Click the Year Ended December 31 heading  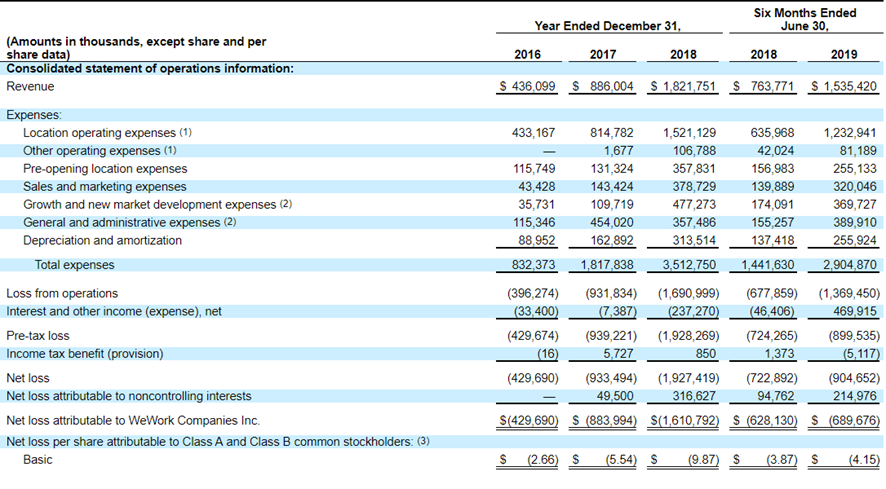[x=608, y=26]
